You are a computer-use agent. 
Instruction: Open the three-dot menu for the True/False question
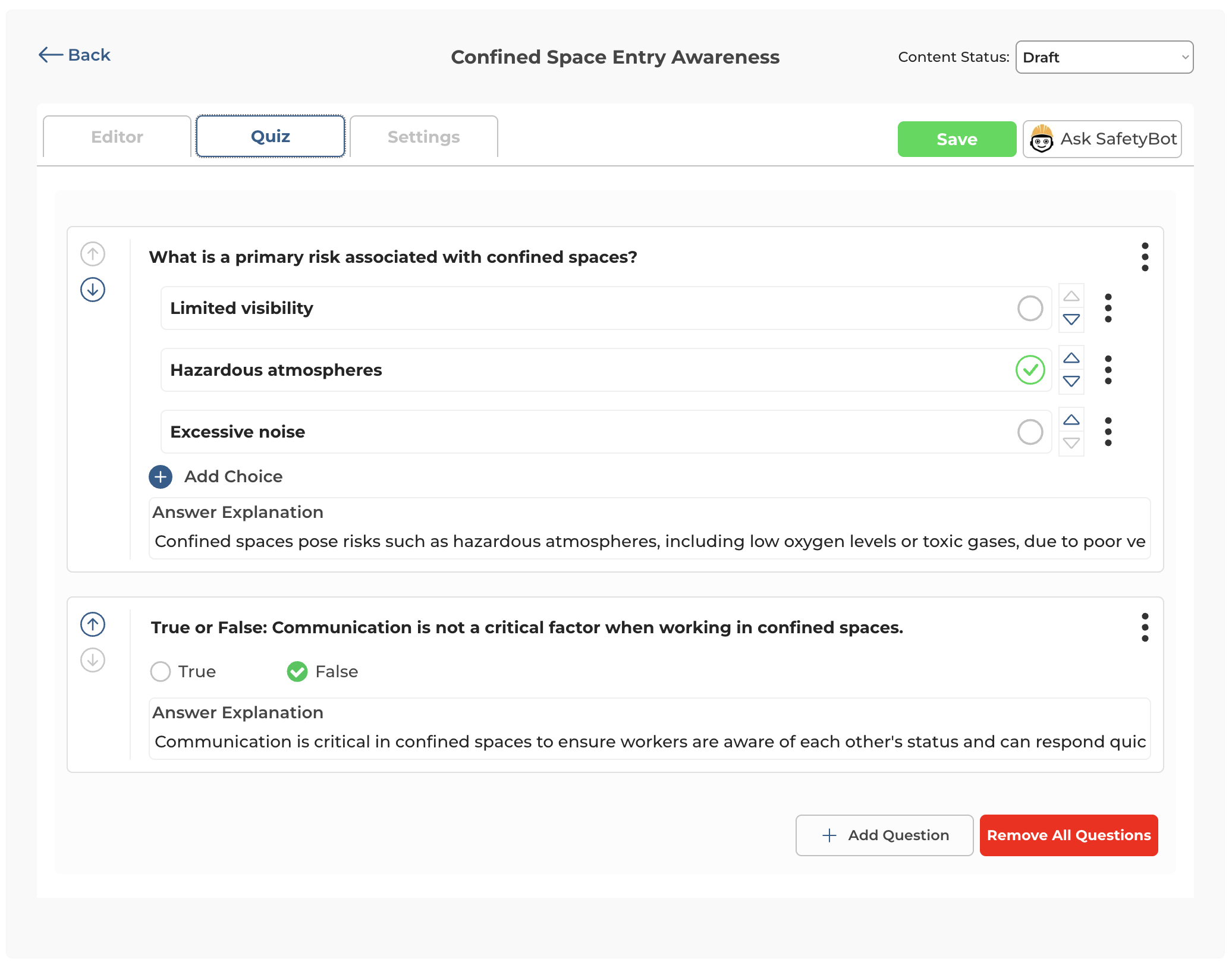coord(1145,627)
